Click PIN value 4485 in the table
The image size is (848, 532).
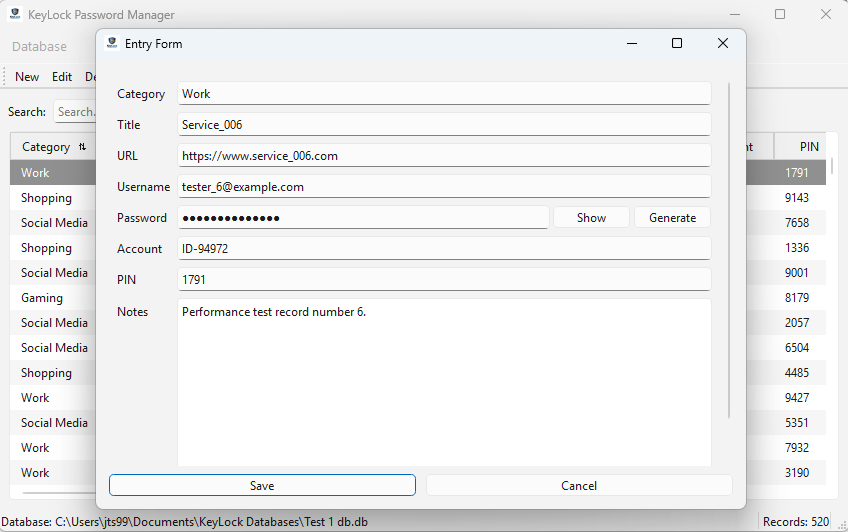tap(797, 373)
